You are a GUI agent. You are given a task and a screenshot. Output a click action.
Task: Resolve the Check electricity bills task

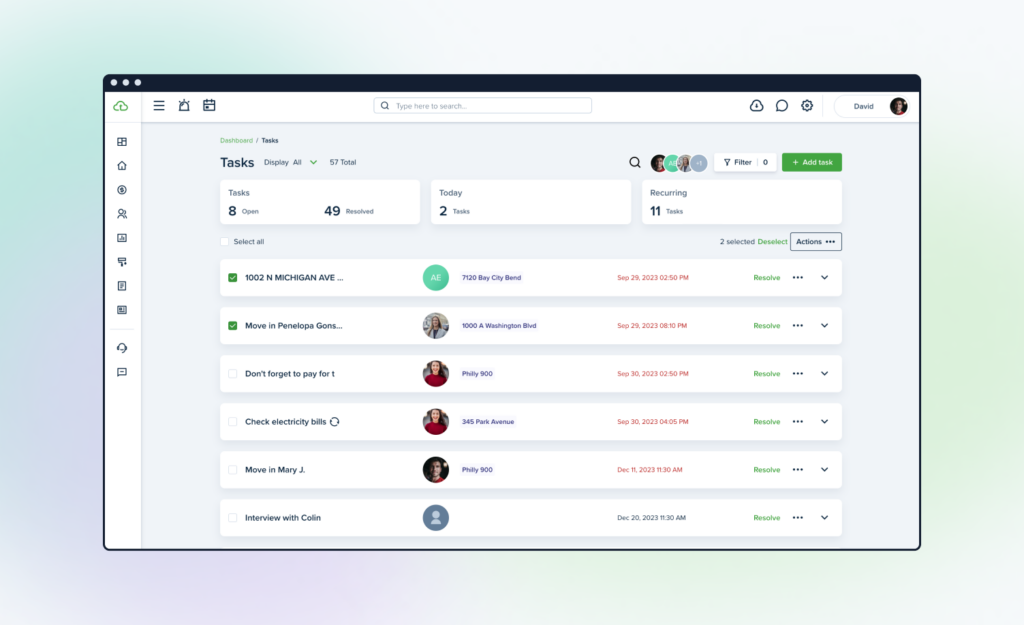(767, 421)
